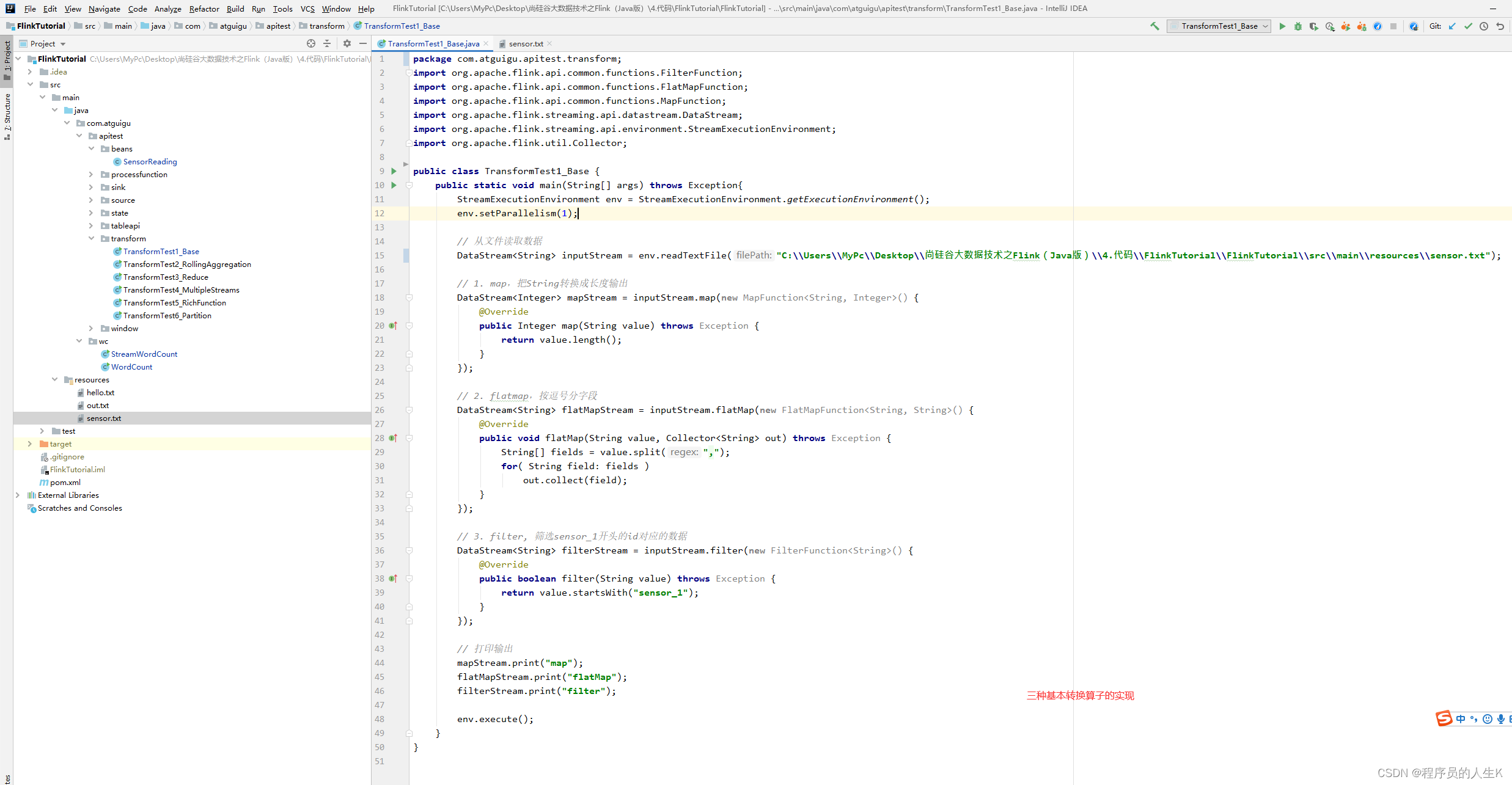Viewport: 1512px width, 785px height.
Task: Click locate current file crosshair icon
Action: pos(311,43)
